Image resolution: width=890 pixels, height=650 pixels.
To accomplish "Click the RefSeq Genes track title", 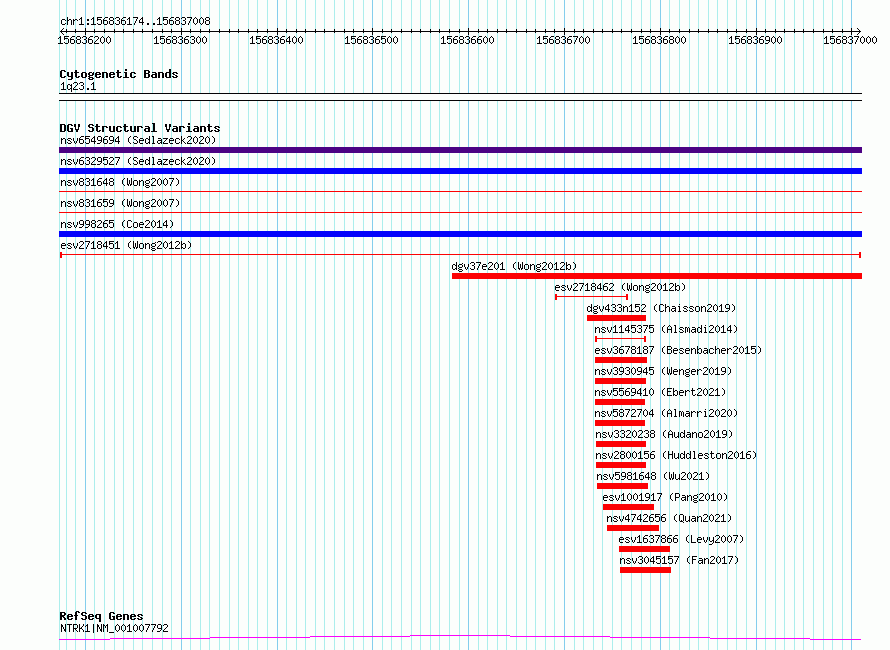I will [x=101, y=616].
